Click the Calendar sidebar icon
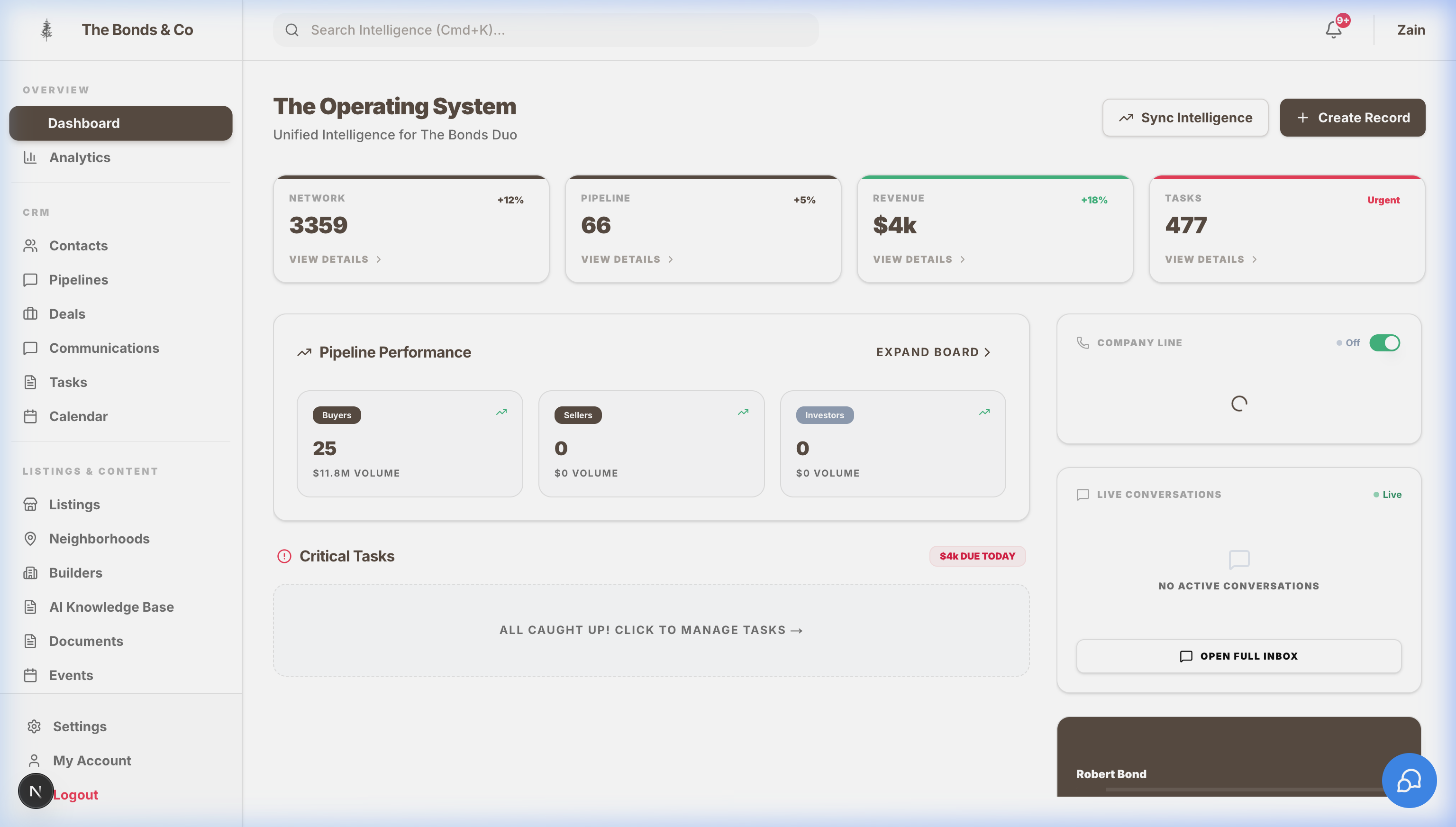Viewport: 1456px width, 827px height. point(30,416)
